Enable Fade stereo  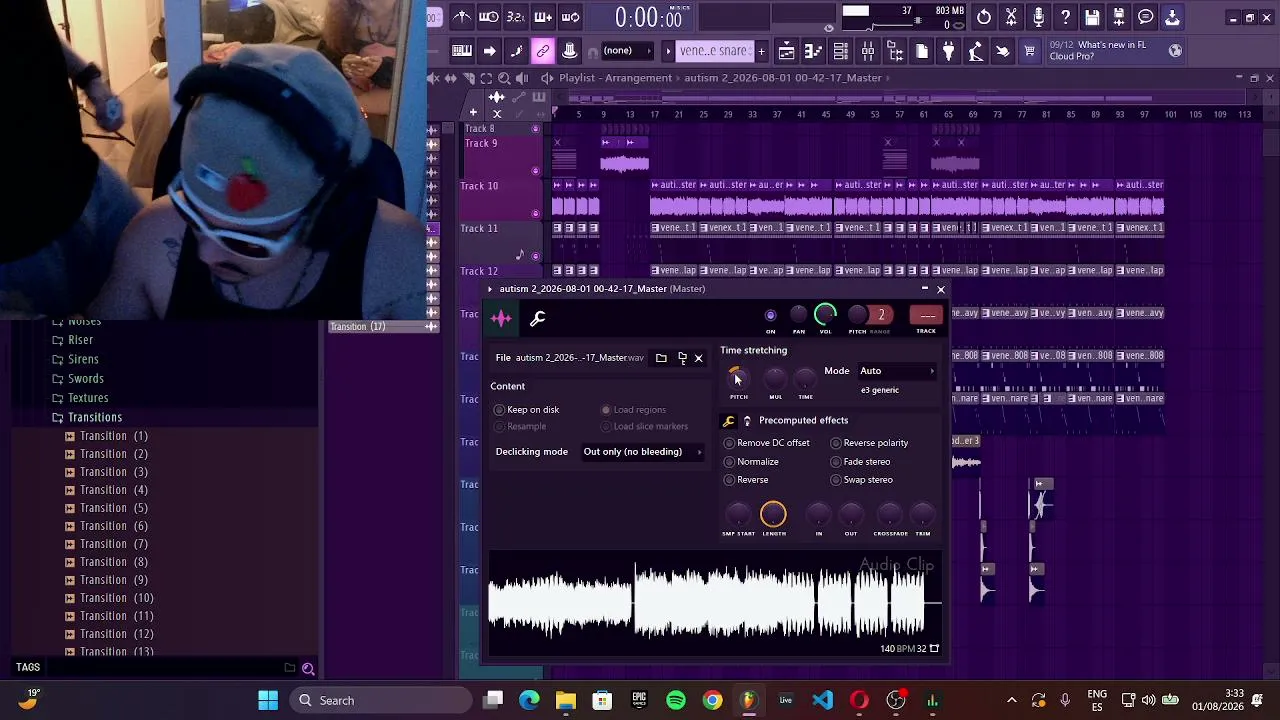tap(860, 462)
